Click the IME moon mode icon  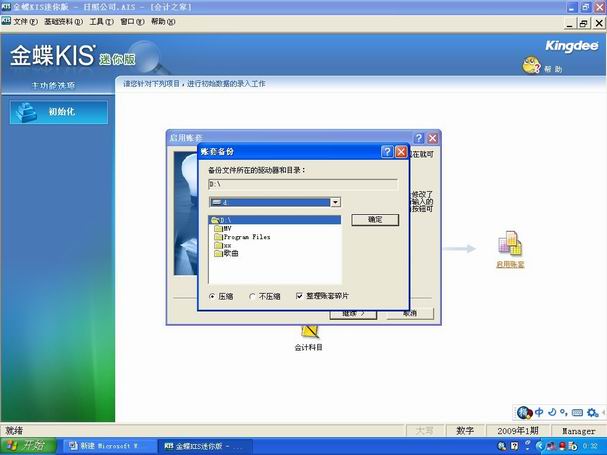click(552, 412)
